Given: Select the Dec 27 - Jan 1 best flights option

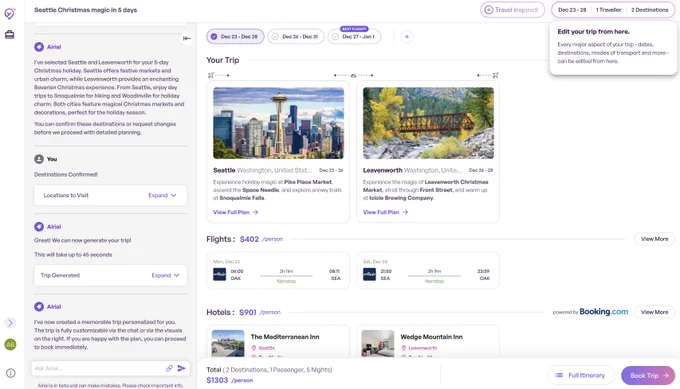Looking at the screenshot, I should 354,36.
